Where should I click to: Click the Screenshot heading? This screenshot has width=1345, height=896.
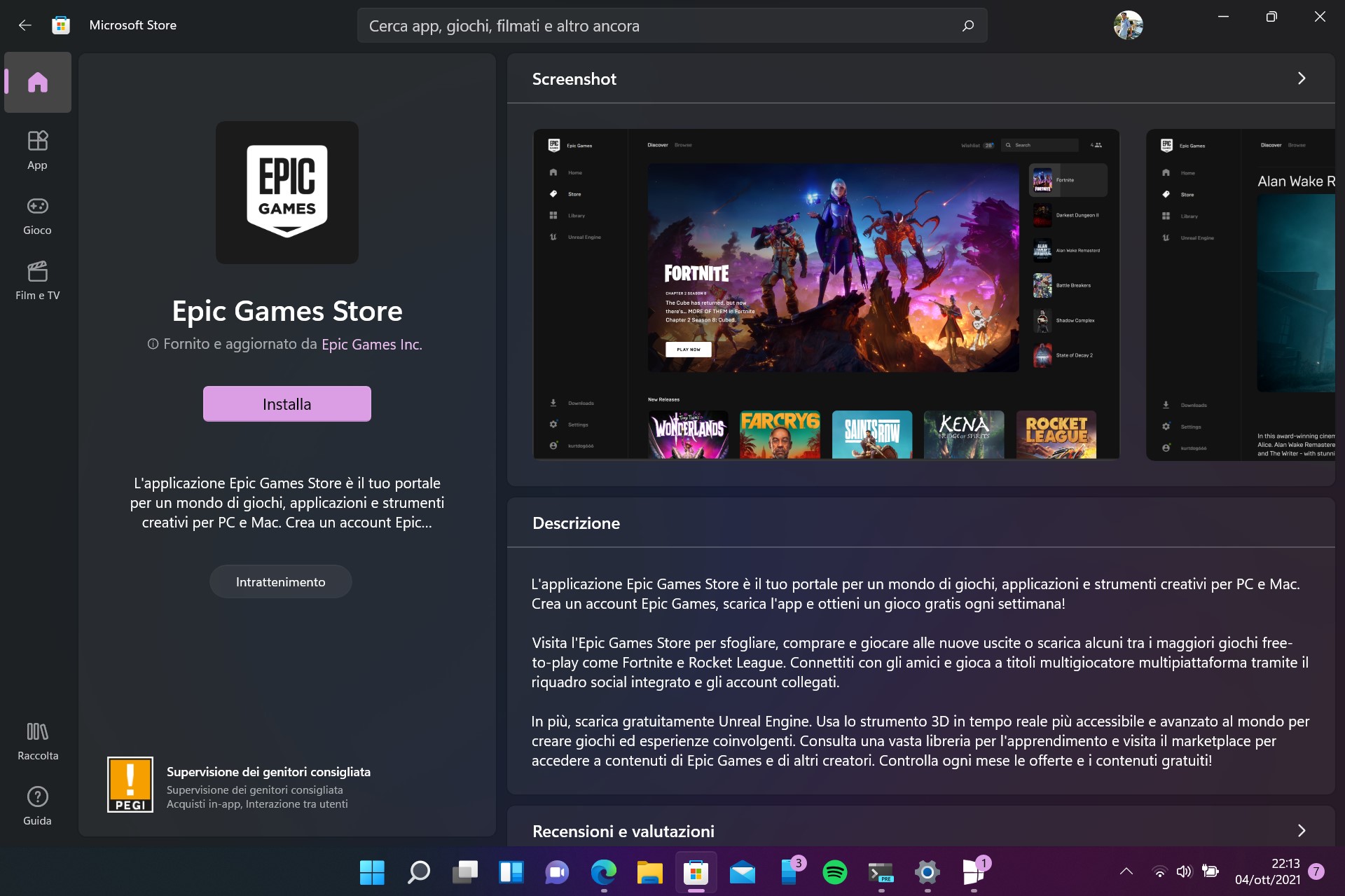[x=574, y=79]
